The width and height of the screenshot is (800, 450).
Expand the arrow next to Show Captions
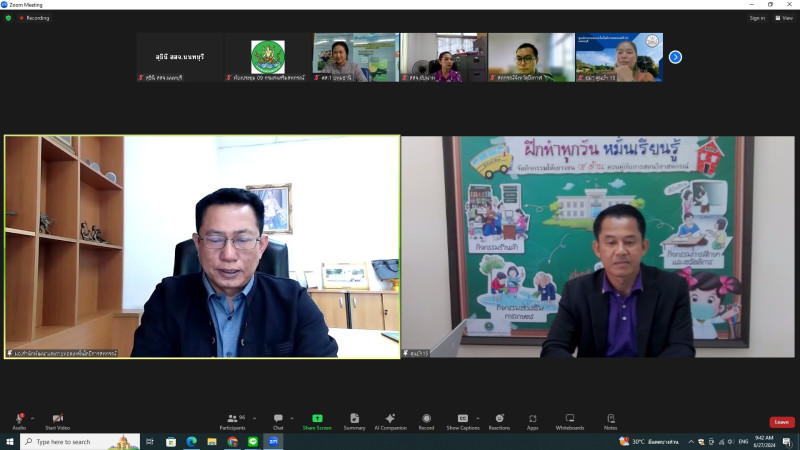[476, 418]
